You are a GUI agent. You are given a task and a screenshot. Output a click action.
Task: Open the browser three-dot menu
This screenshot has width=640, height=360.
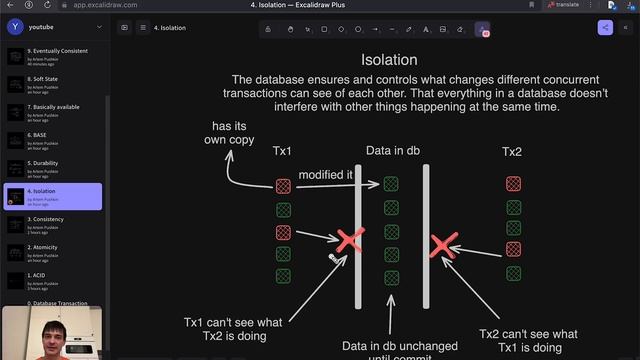click(590, 5)
